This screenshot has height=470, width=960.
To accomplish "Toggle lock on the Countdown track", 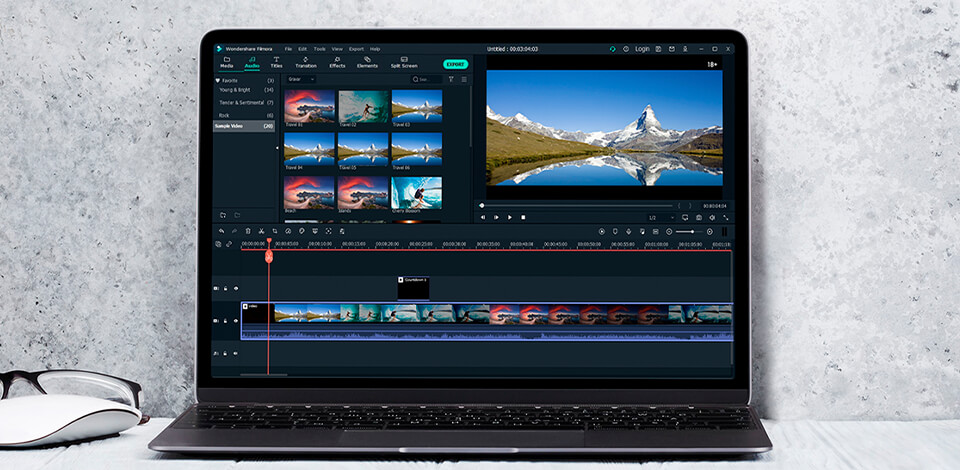I will pyautogui.click(x=225, y=288).
